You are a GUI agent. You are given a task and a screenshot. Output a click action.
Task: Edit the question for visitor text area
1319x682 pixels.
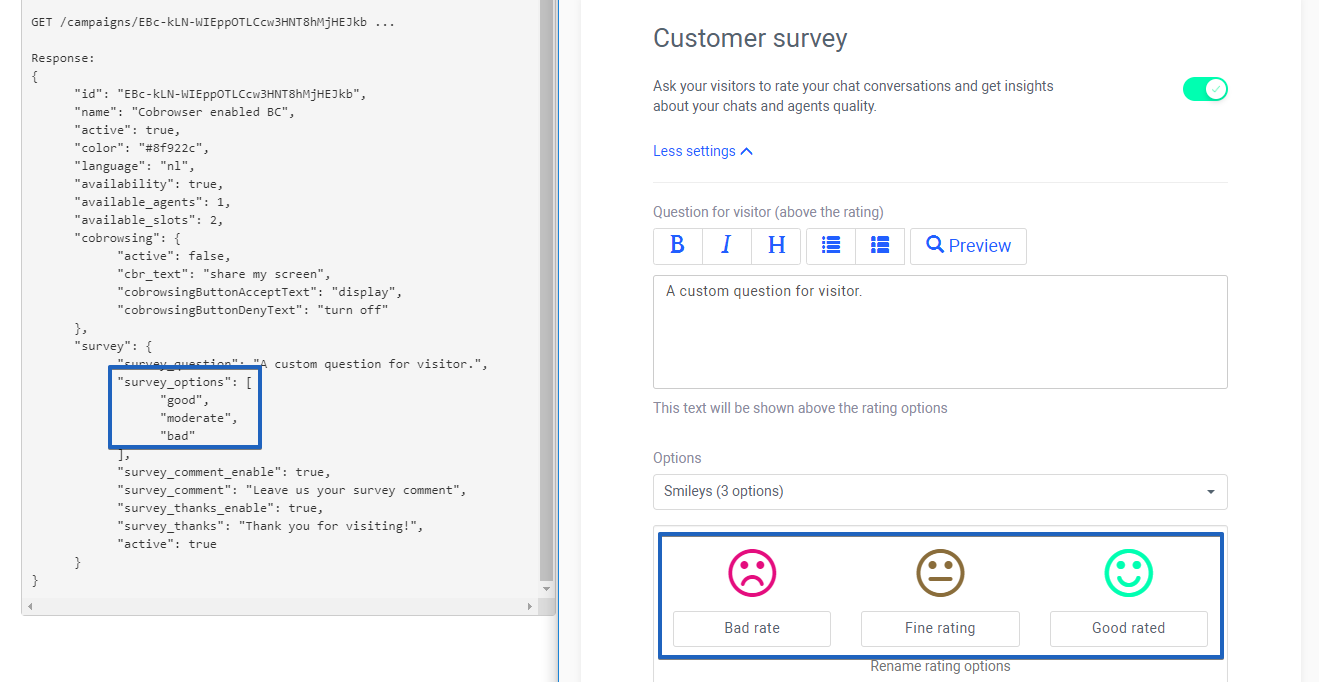tap(940, 332)
